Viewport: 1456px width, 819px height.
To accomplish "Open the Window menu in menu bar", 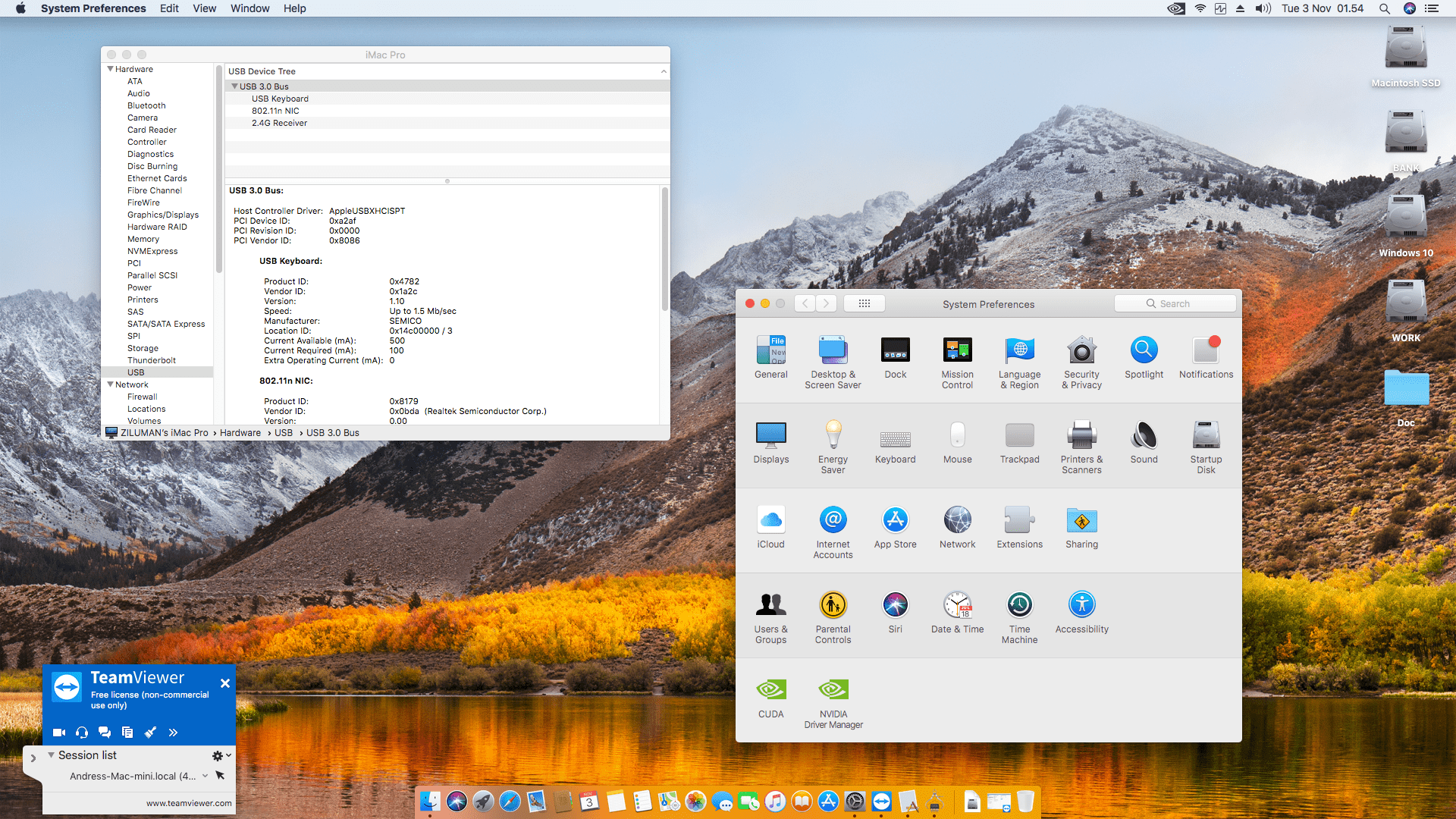I will pos(249,8).
